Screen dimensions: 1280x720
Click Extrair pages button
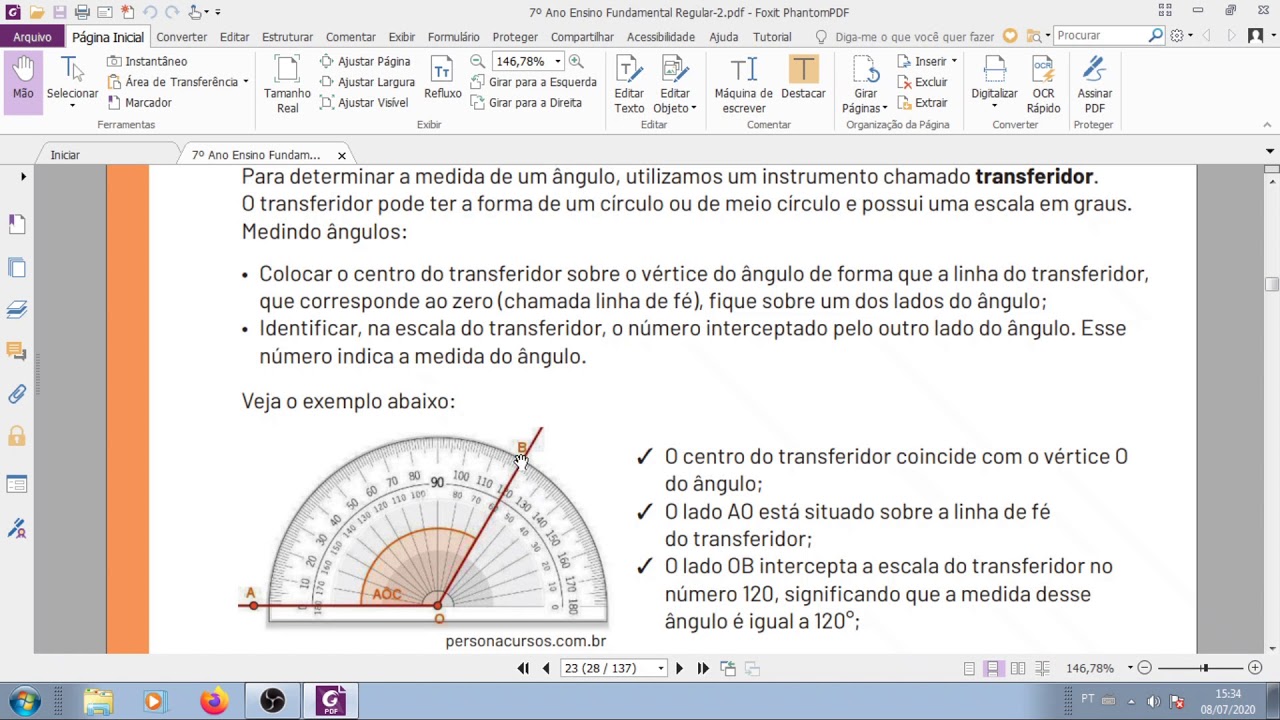[x=922, y=103]
